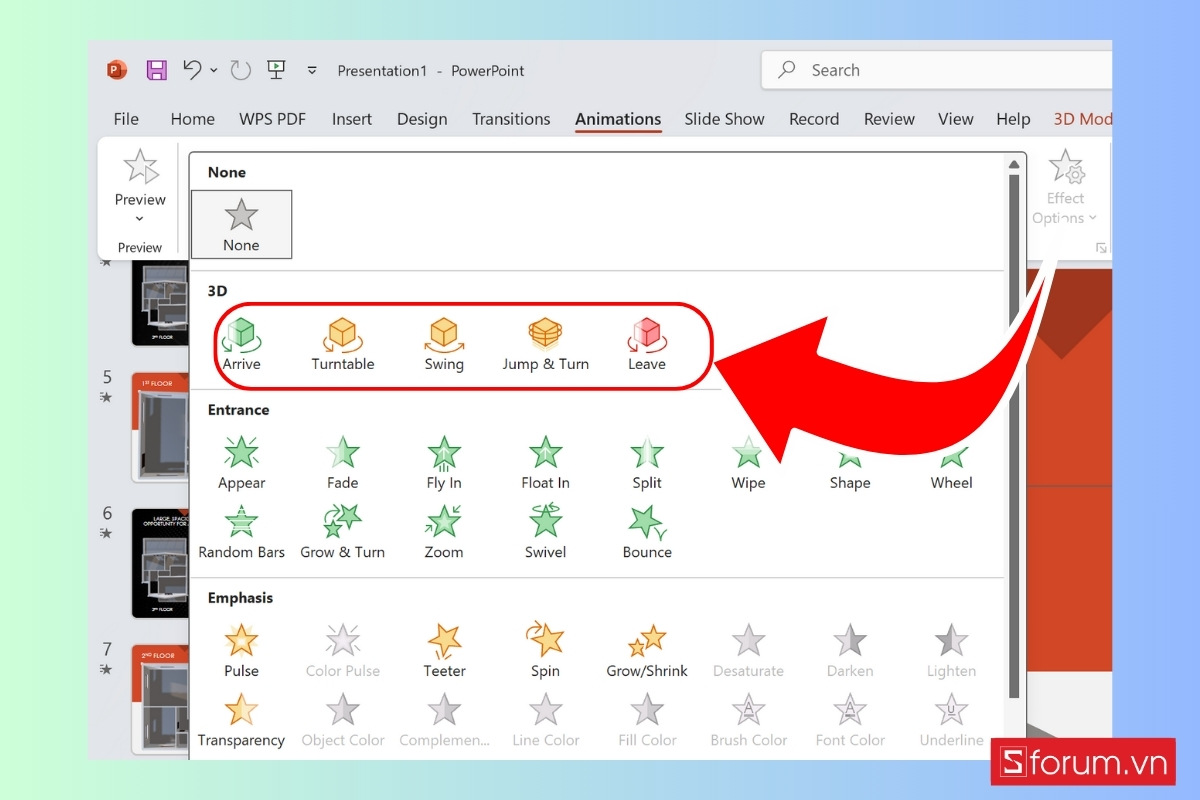The width and height of the screenshot is (1200, 800).
Task: Choose the Teeter emphasis animation
Action: (x=444, y=650)
